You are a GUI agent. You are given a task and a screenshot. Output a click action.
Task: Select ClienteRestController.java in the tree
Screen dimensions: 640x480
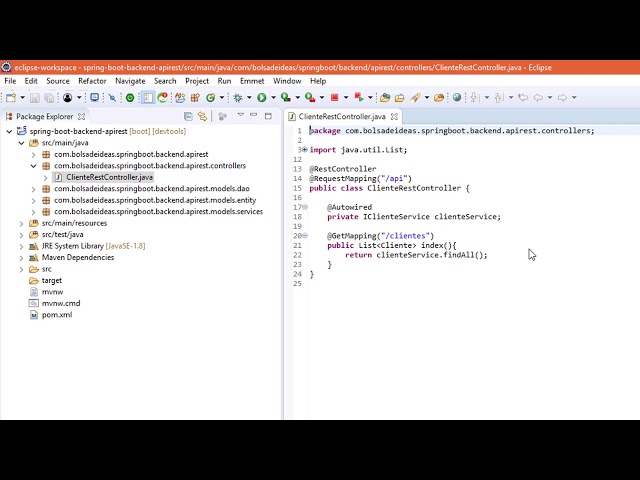point(109,178)
